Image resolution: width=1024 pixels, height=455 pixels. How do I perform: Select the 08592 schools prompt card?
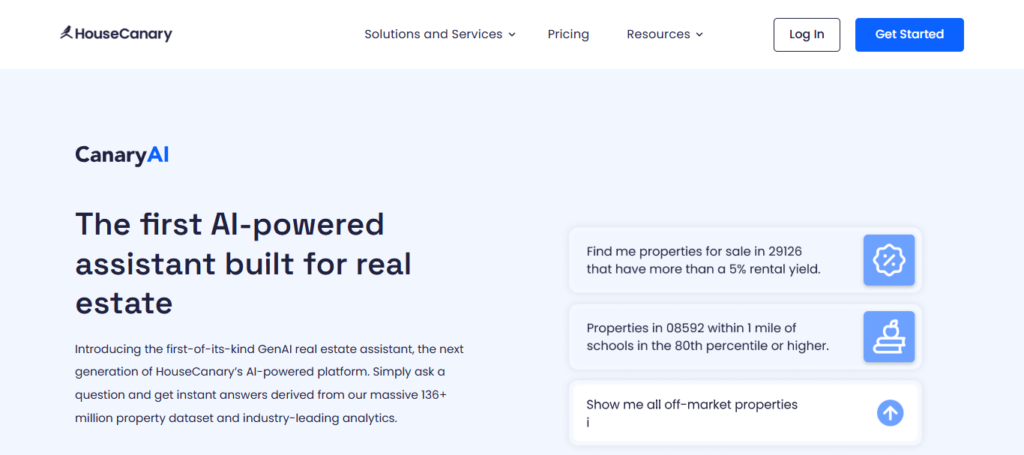(745, 337)
